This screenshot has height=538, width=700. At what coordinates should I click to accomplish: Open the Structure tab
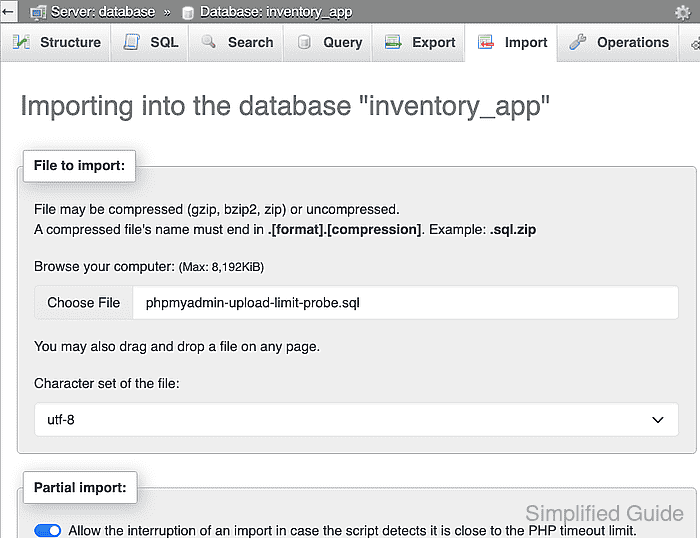pyautogui.click(x=56, y=42)
